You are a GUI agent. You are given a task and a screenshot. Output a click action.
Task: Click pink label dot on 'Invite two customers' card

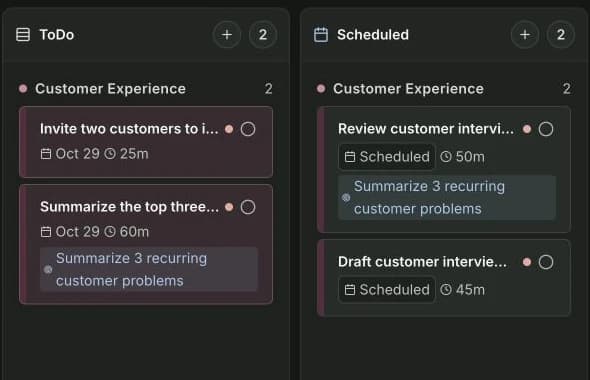[229, 129]
